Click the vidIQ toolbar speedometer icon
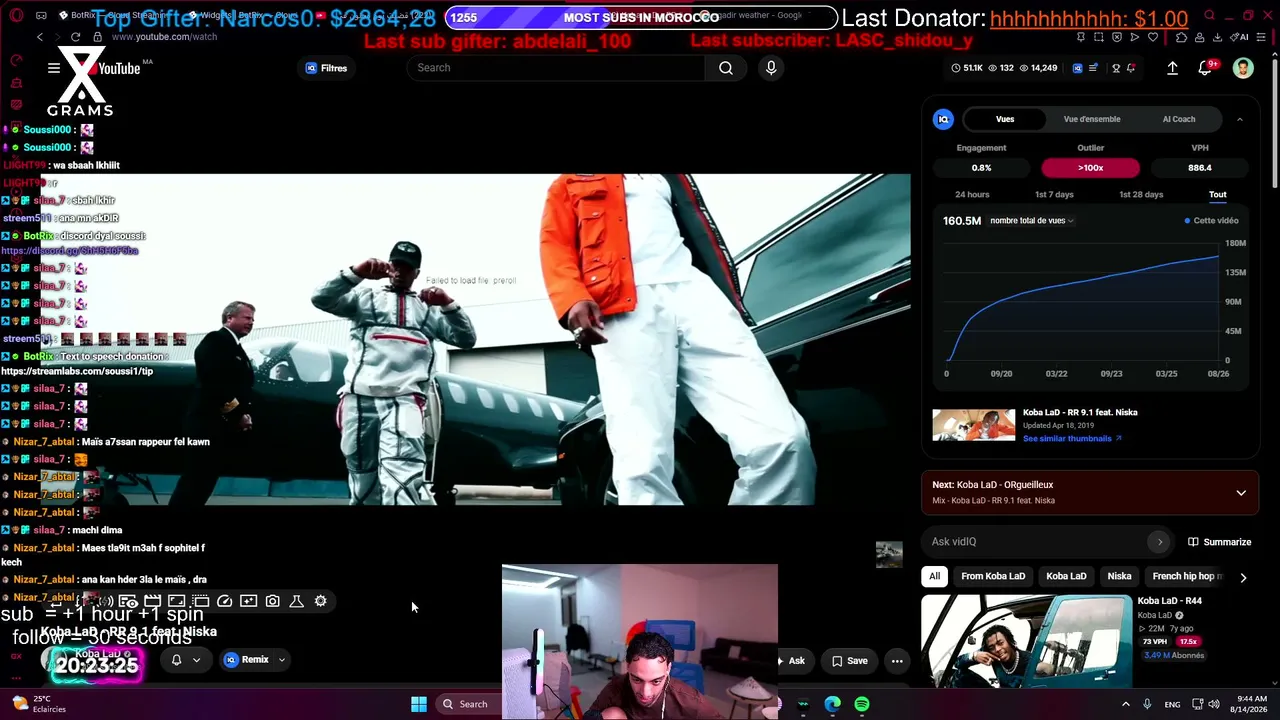1280x720 pixels. 224,601
